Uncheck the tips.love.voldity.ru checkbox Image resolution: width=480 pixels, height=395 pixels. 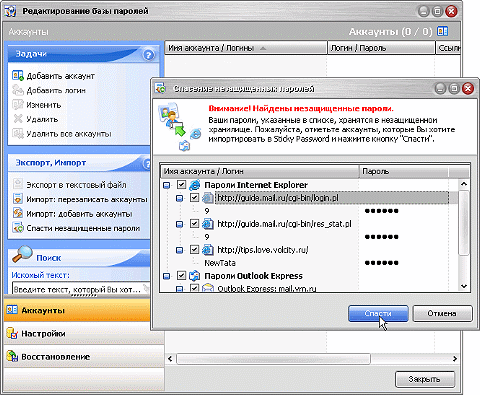coord(194,249)
